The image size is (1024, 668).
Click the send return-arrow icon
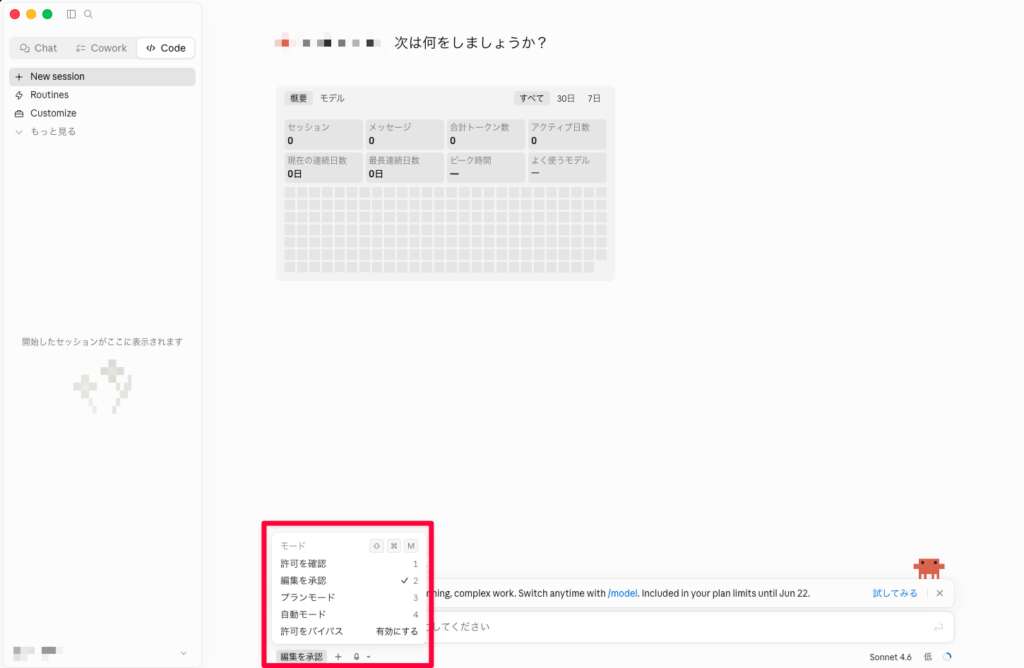(x=938, y=627)
